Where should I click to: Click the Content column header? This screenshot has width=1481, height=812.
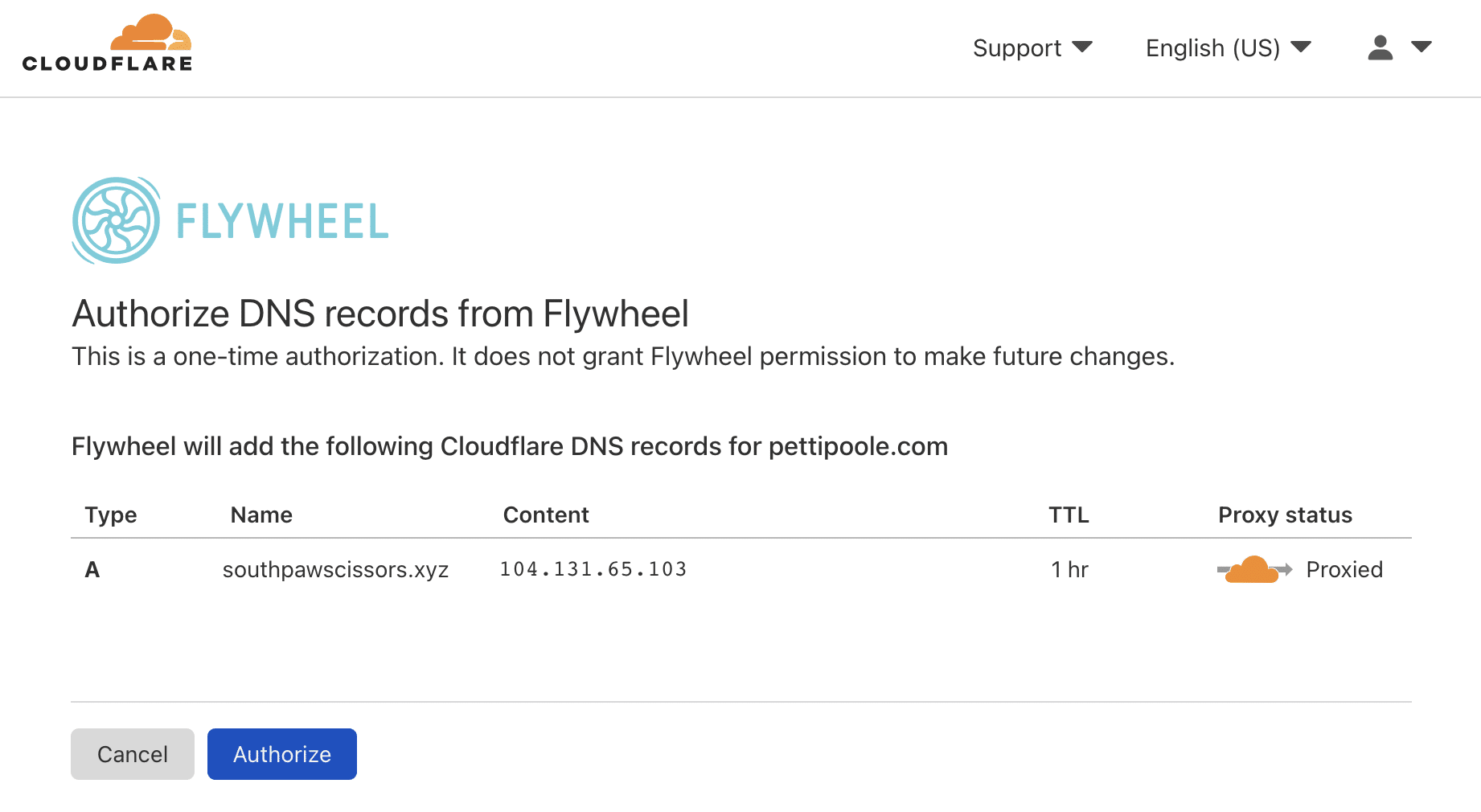(546, 515)
